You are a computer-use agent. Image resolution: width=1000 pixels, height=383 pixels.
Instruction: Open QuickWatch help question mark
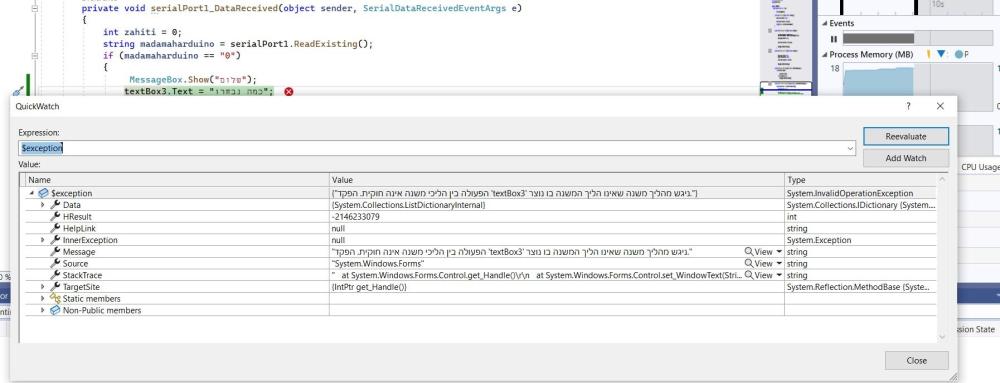click(x=908, y=106)
